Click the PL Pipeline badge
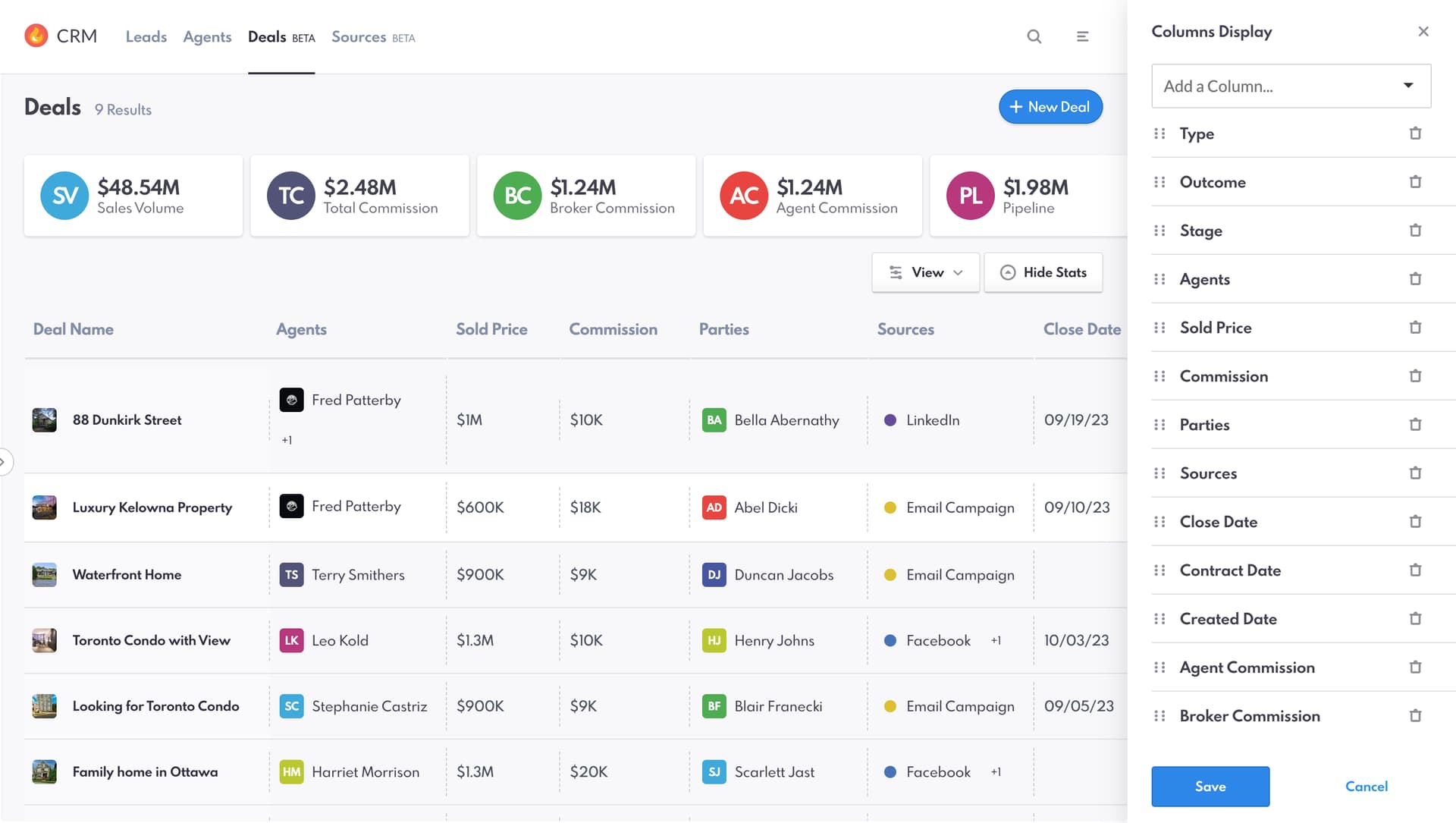The height and width of the screenshot is (823, 1456). tap(971, 196)
